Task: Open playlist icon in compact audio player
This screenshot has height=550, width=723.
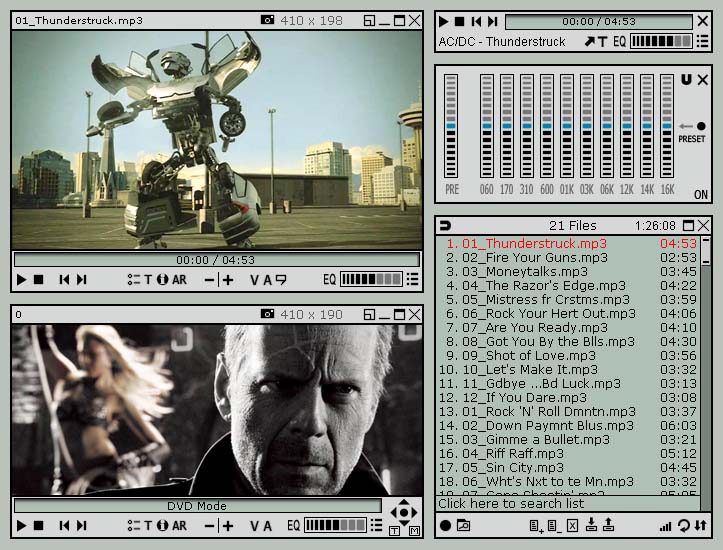Action: (x=702, y=41)
